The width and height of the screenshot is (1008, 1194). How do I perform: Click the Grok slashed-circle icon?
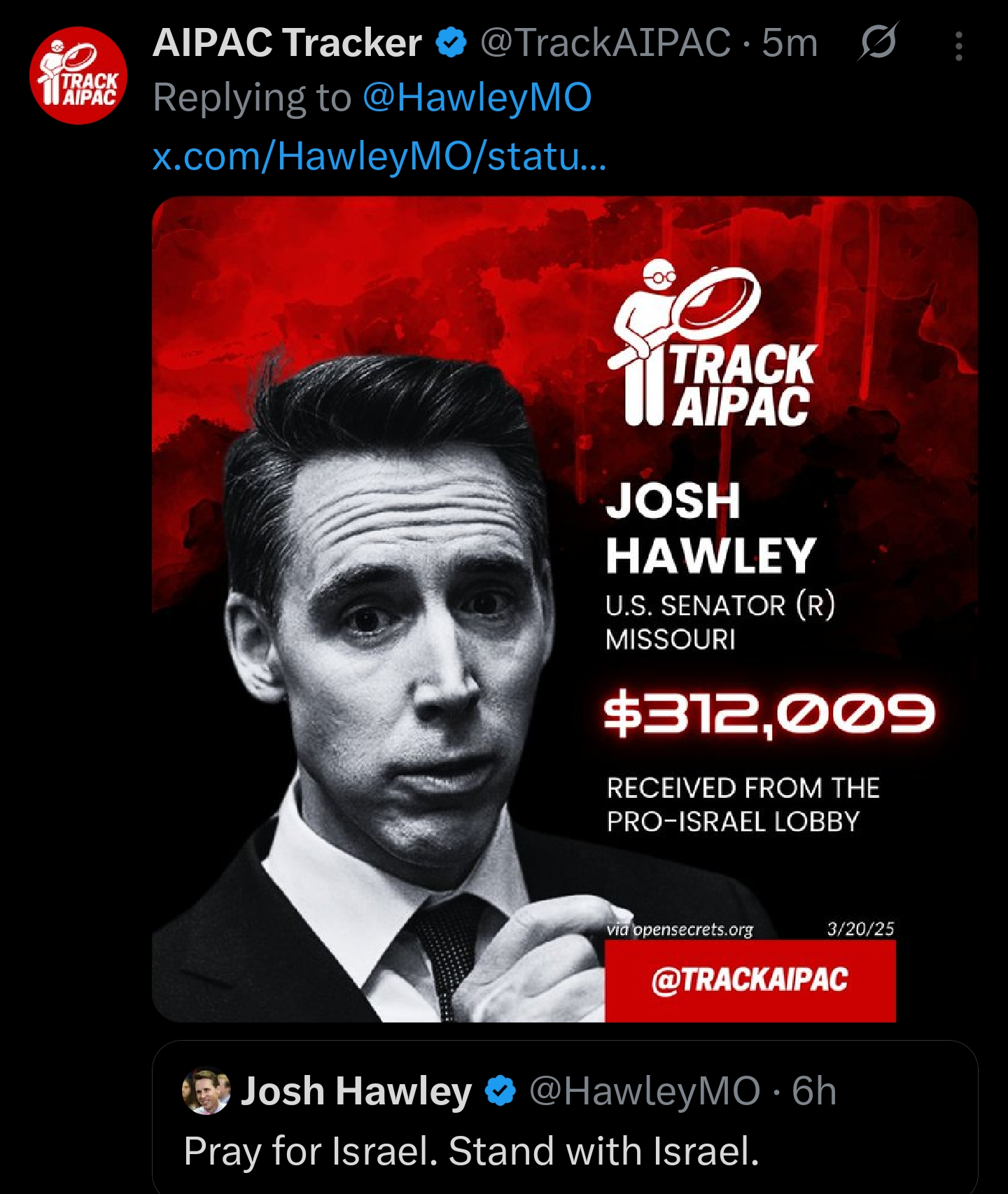coord(878,42)
